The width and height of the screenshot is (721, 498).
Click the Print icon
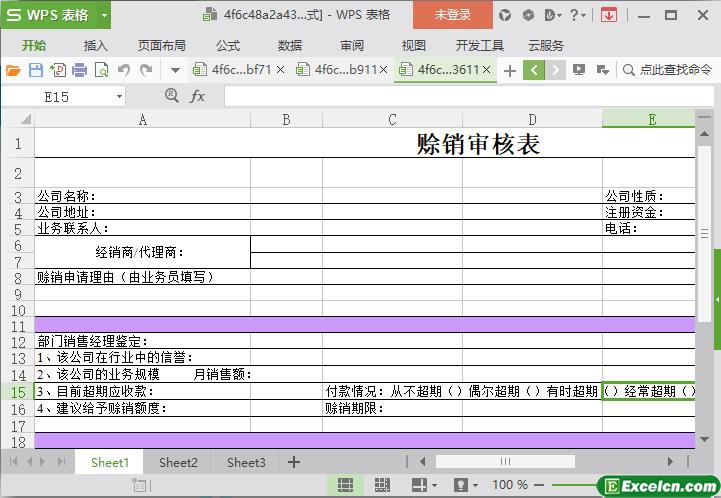[x=79, y=70]
